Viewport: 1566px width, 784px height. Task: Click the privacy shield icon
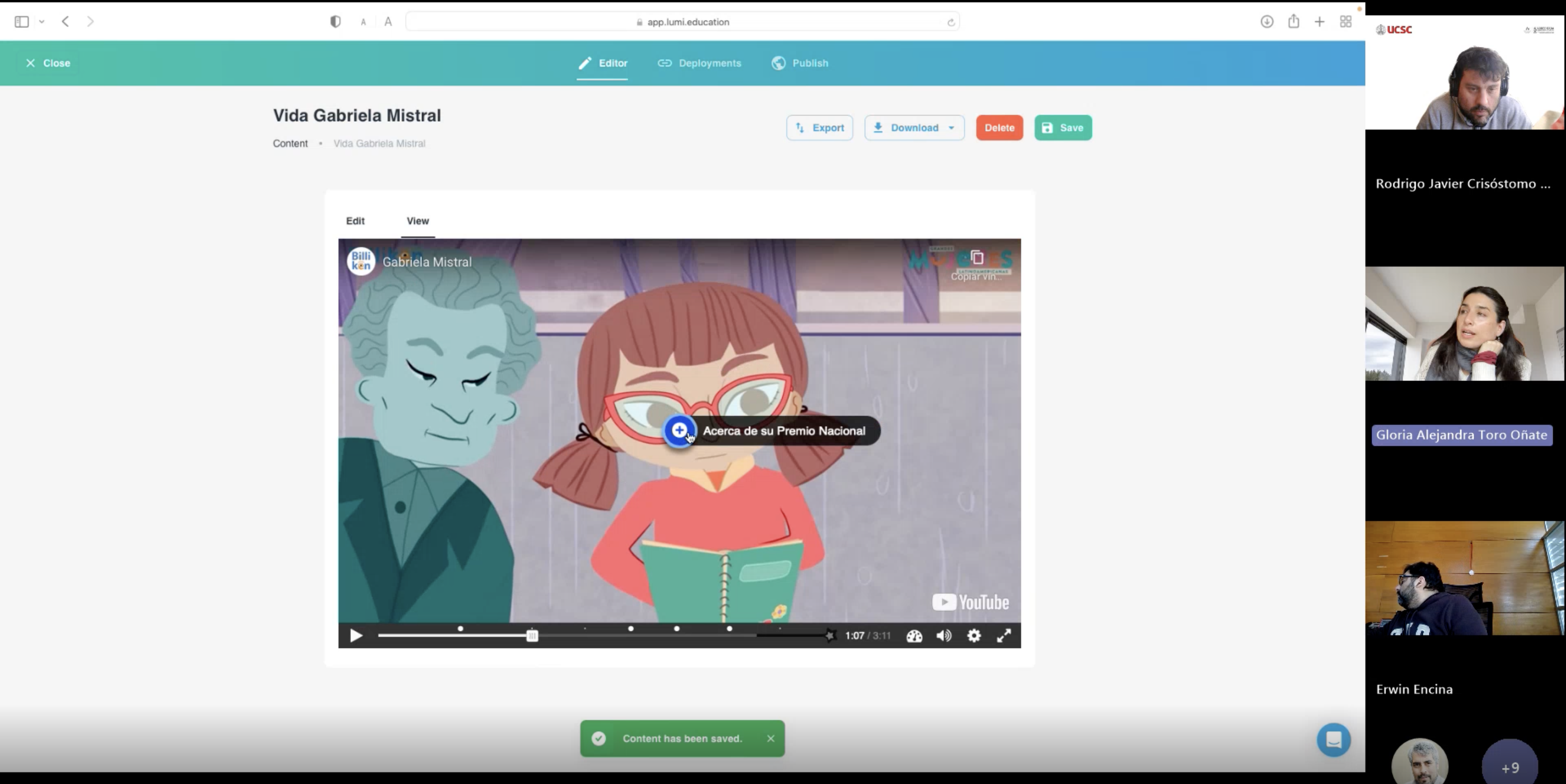(335, 22)
